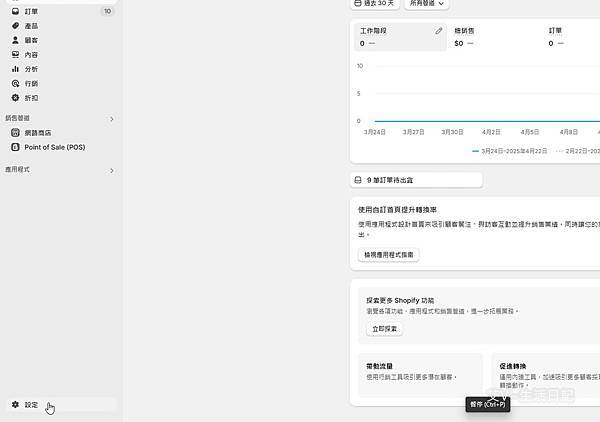
Task: Open the 訂單 (Orders) inbox icon
Action: (15, 11)
